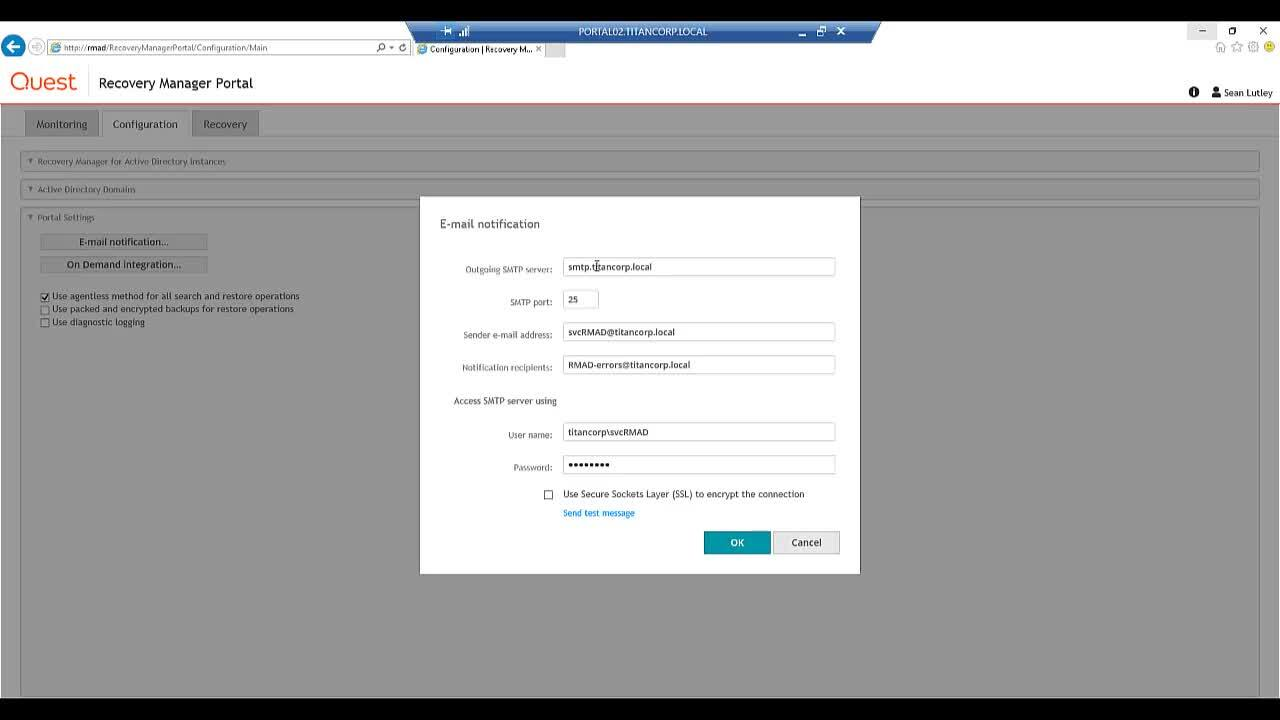Enable Use Secure Sockets Layer (SSL) encryption
The height and width of the screenshot is (720, 1280).
coord(548,494)
